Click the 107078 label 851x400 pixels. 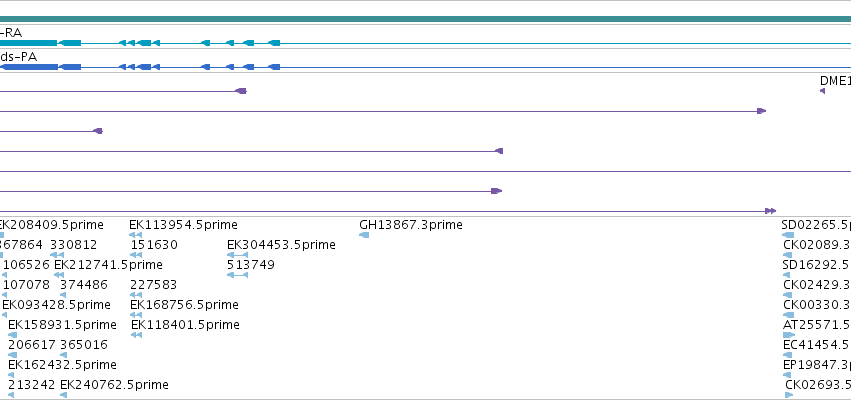tap(27, 285)
